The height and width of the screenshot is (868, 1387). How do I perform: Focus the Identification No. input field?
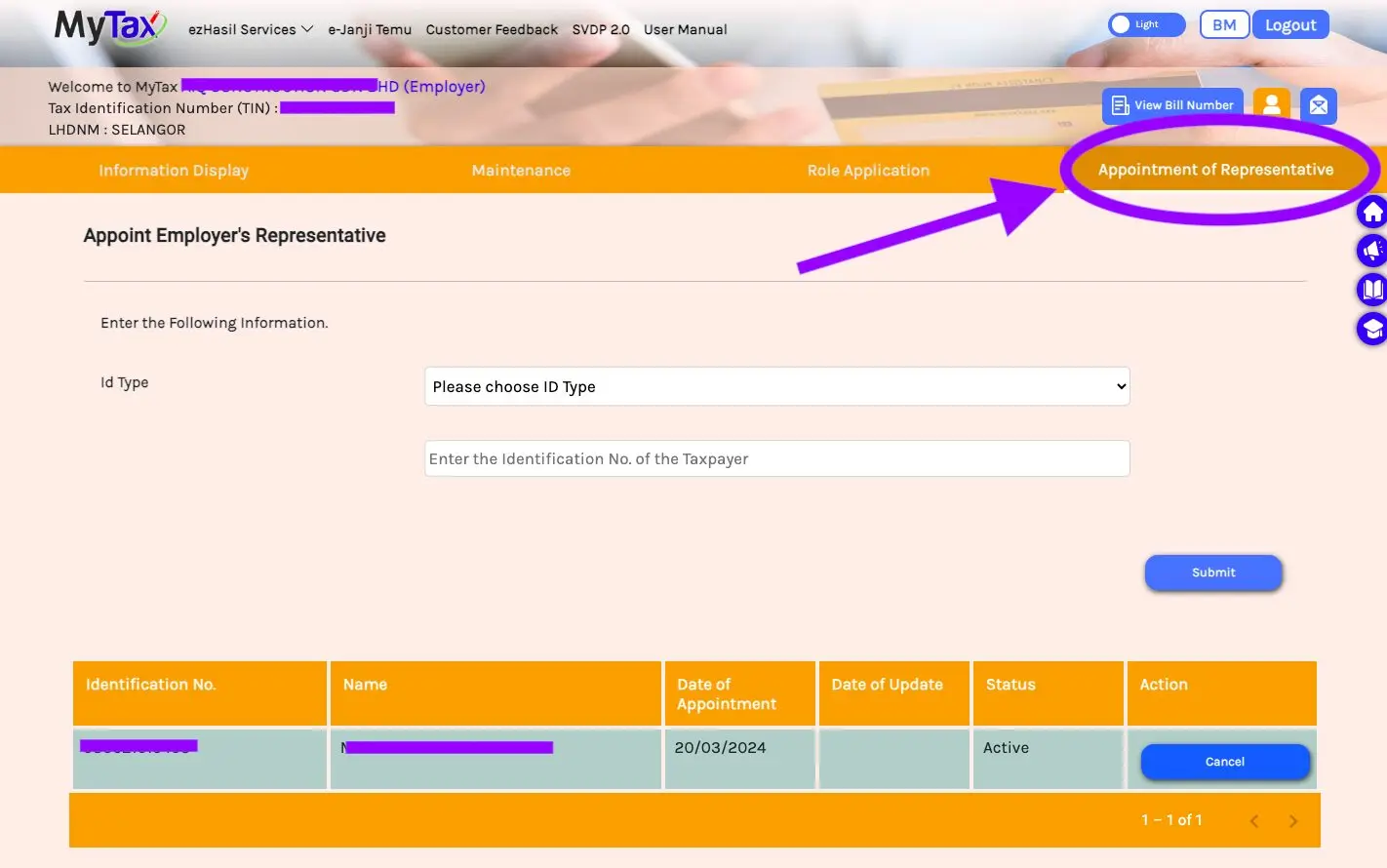click(x=777, y=458)
